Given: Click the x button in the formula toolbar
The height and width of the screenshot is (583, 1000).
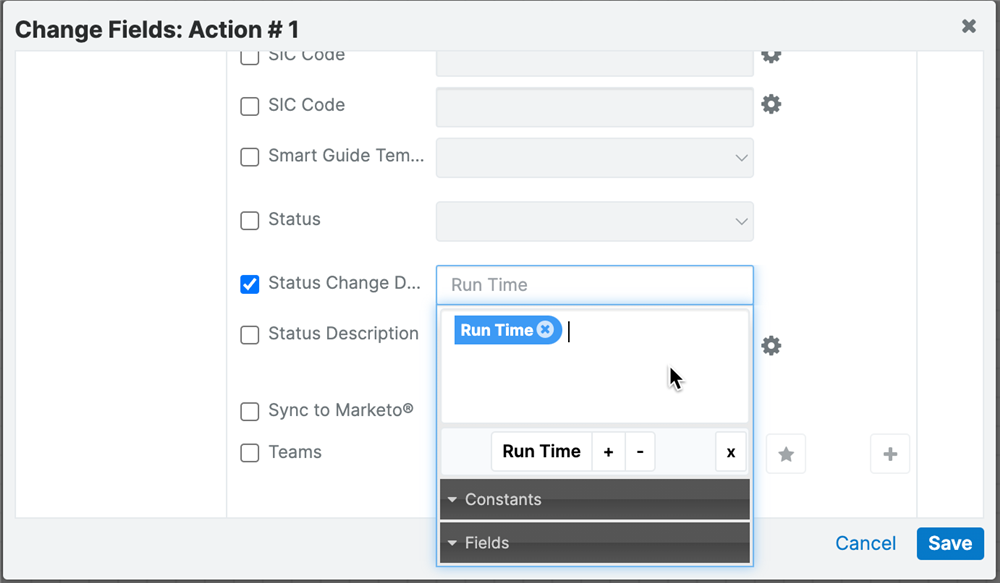Looking at the screenshot, I should (x=731, y=452).
